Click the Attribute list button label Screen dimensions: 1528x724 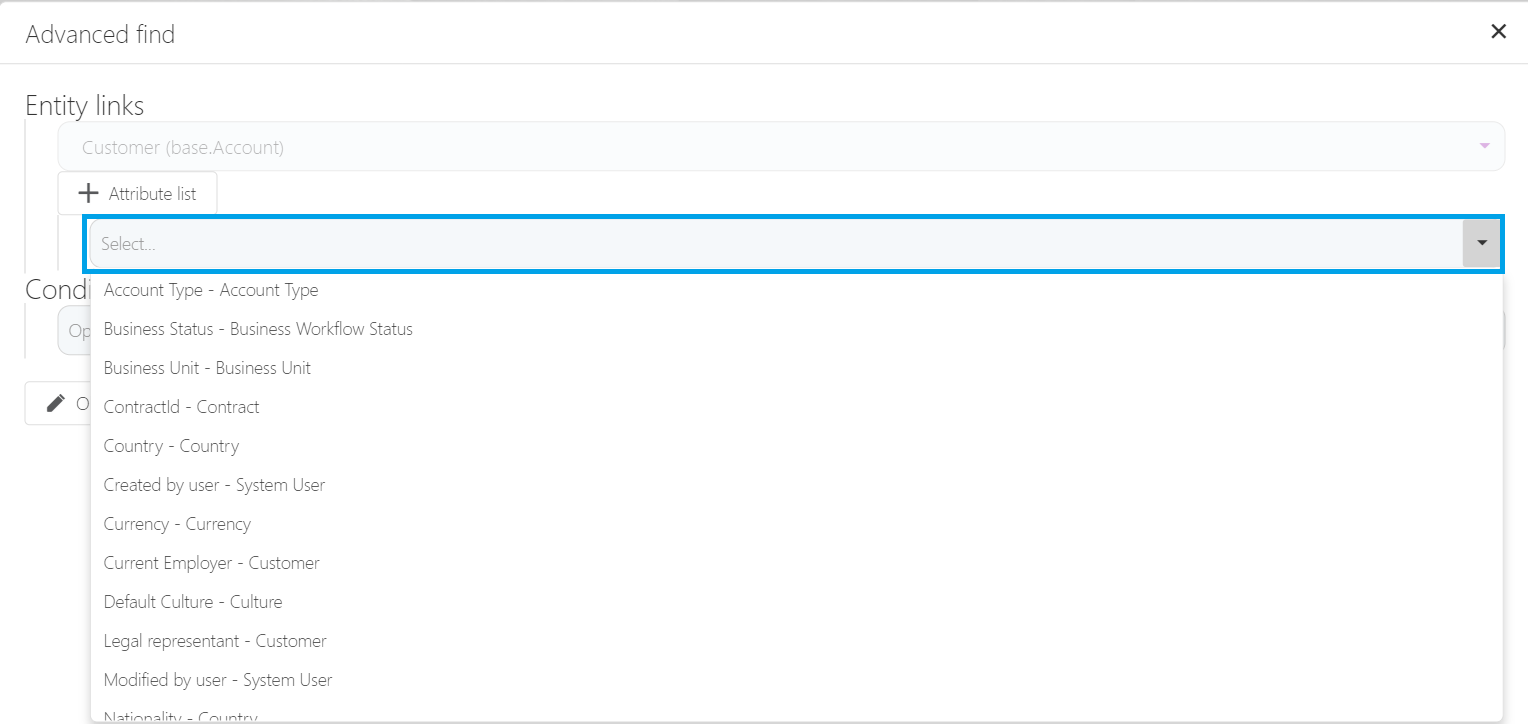tap(152, 194)
